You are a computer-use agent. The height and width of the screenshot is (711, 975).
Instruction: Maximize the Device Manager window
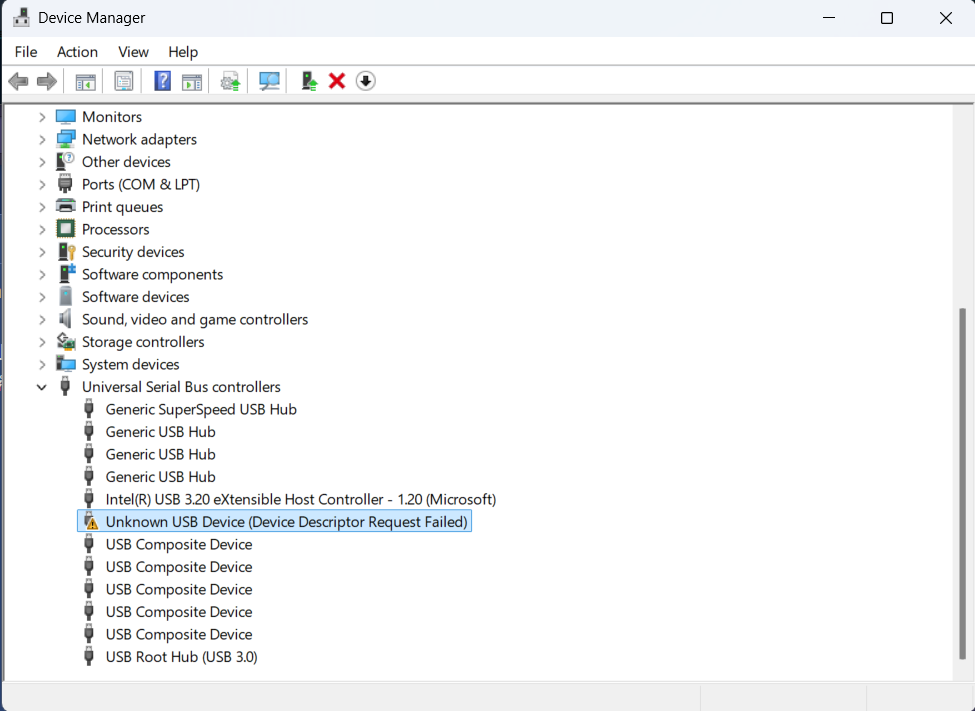tap(887, 18)
